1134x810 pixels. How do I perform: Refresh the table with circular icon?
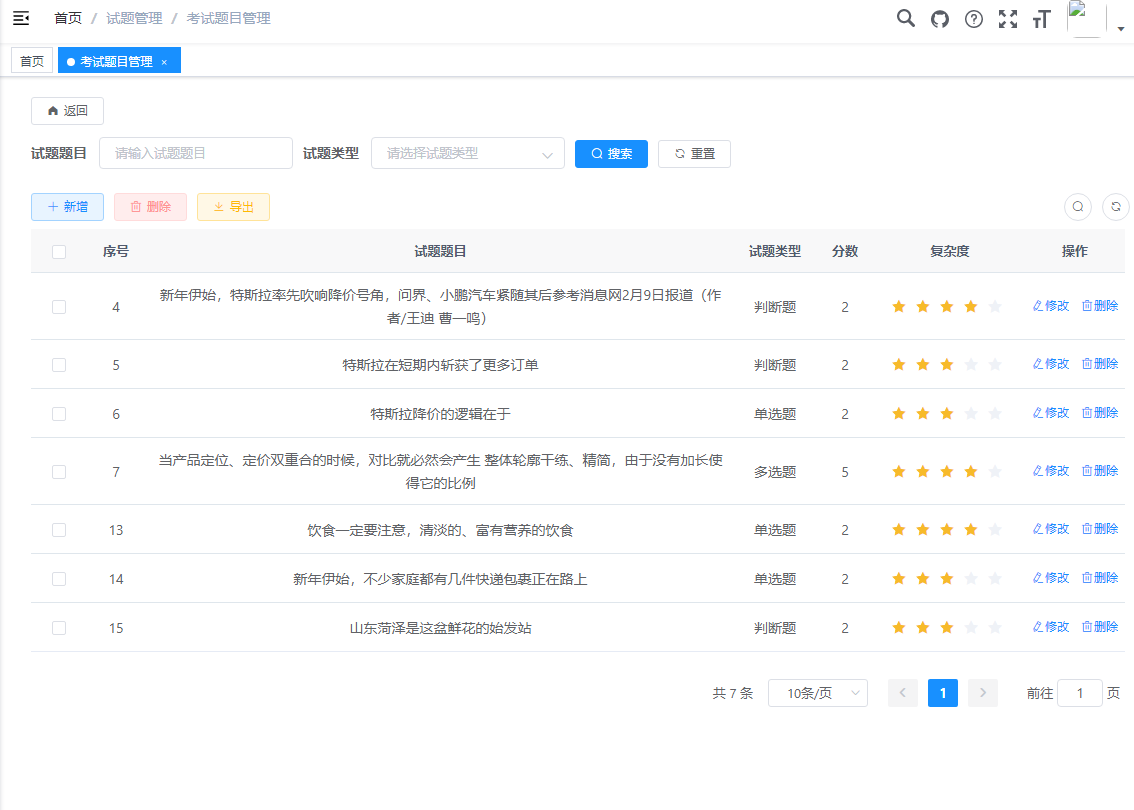[1116, 207]
